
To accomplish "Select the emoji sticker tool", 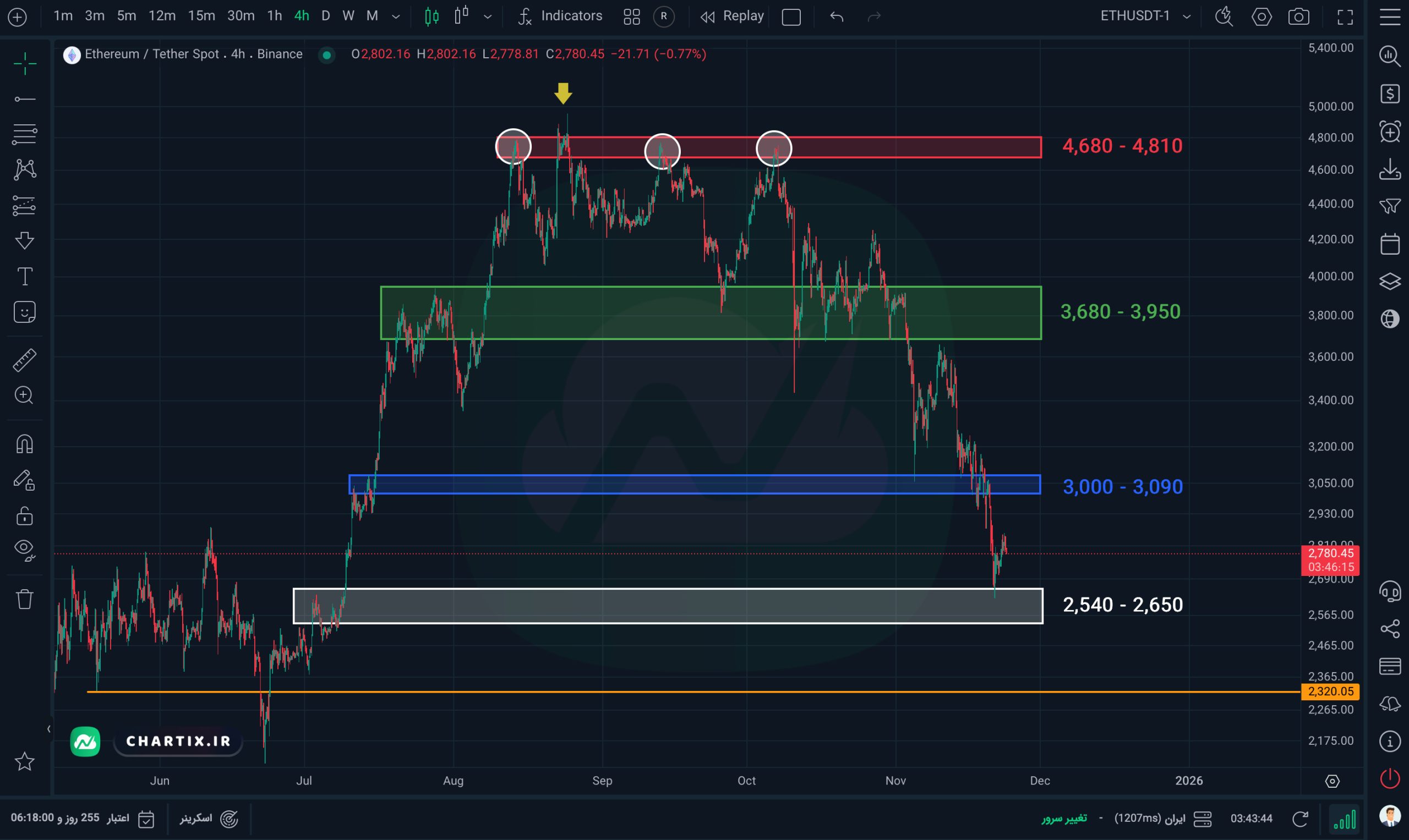I will tap(24, 312).
